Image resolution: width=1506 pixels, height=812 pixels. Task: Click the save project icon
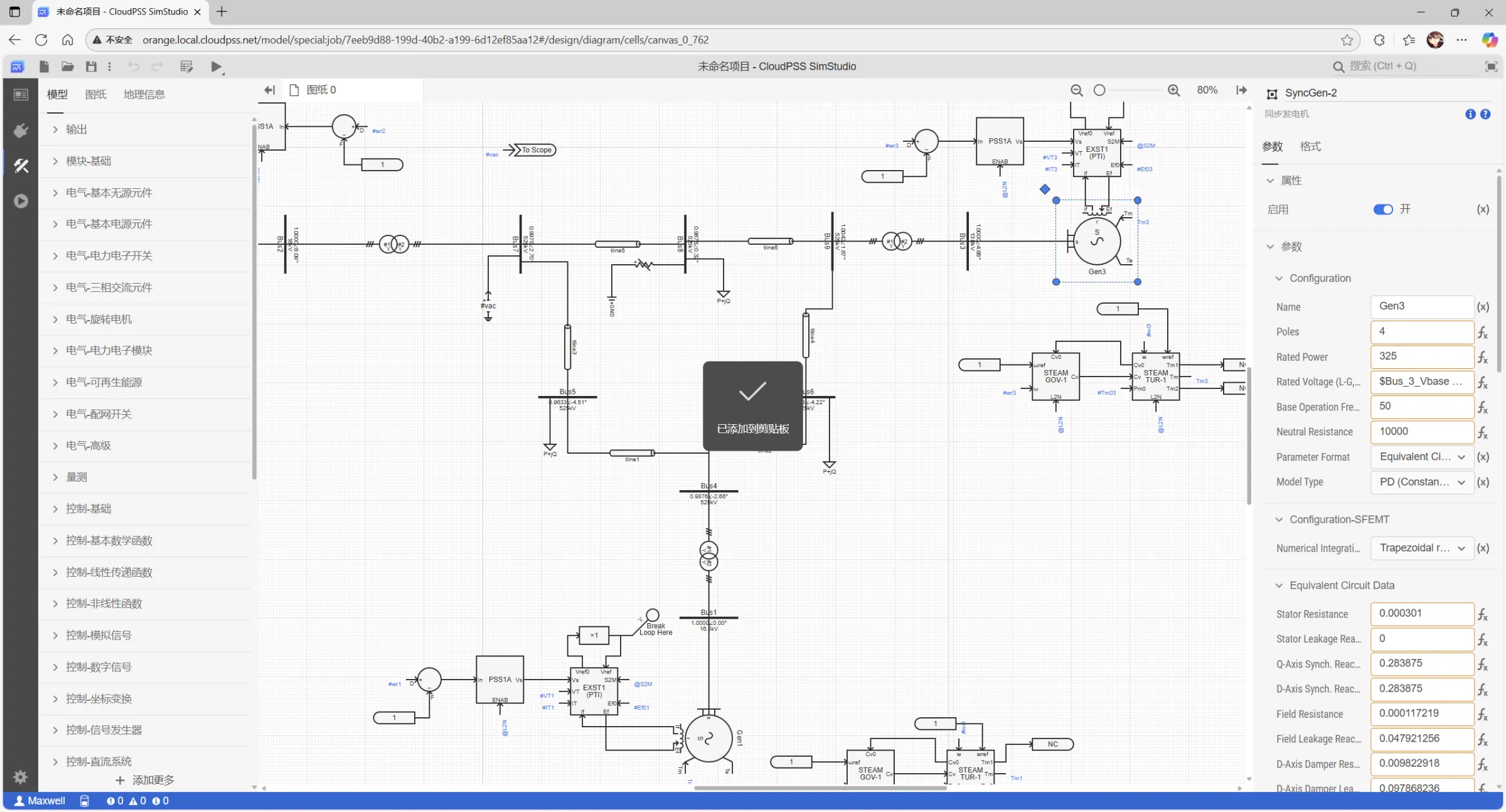click(91, 67)
